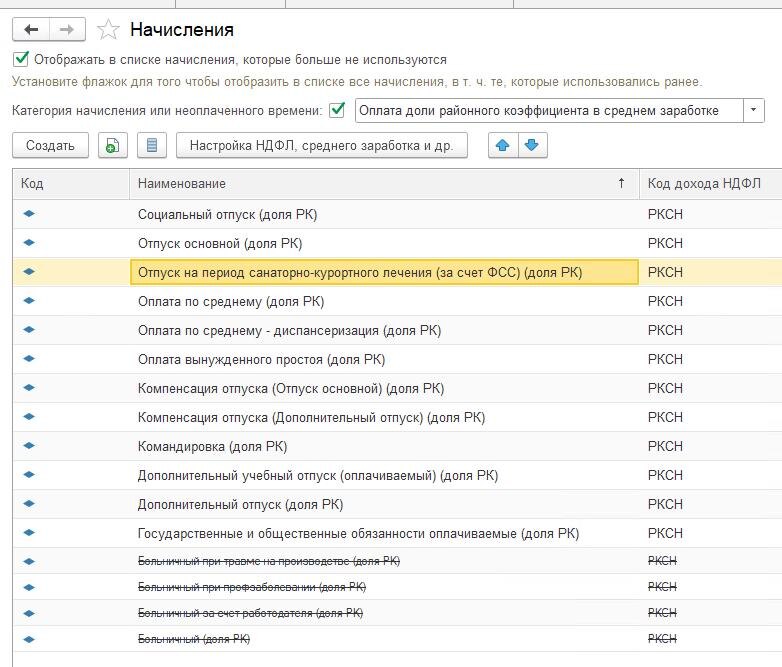Select crossed-out Больничный при профзаболевании row
782x667 pixels.
click(x=397, y=587)
